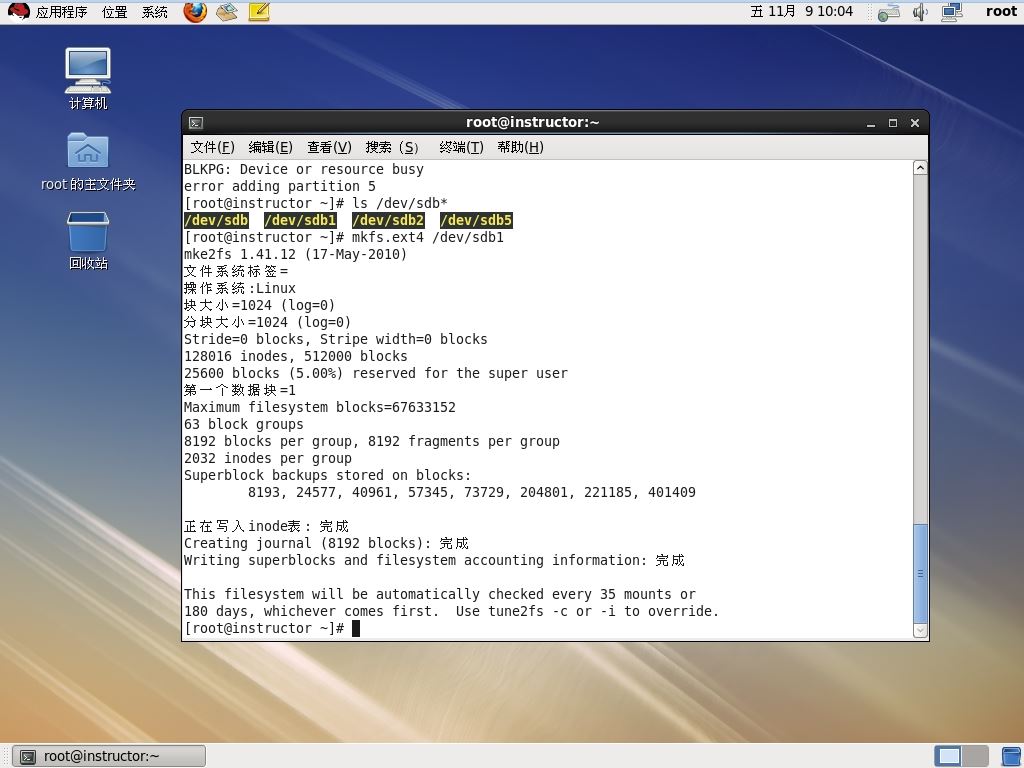
Task: Click the 'mke2fs 1.41.12 (17-May-2010)' line
Action: tap(295, 254)
